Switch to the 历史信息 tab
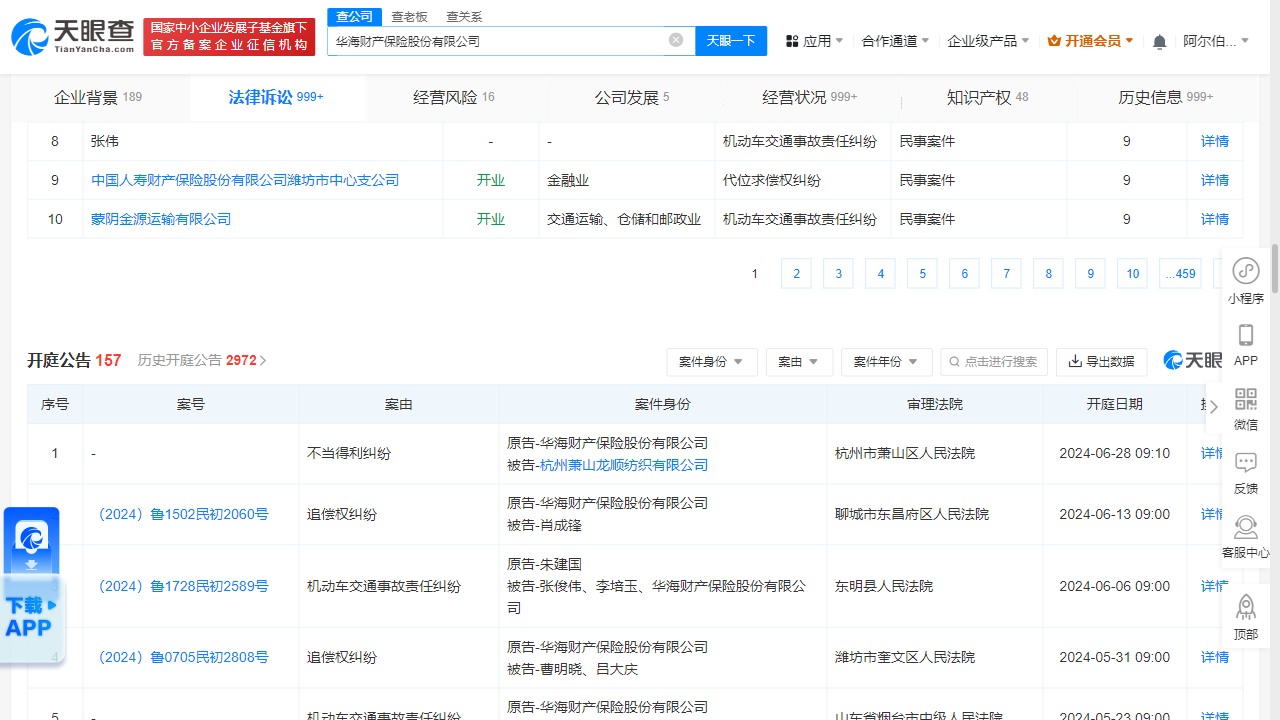This screenshot has width=1280, height=720. pyautogui.click(x=1166, y=97)
